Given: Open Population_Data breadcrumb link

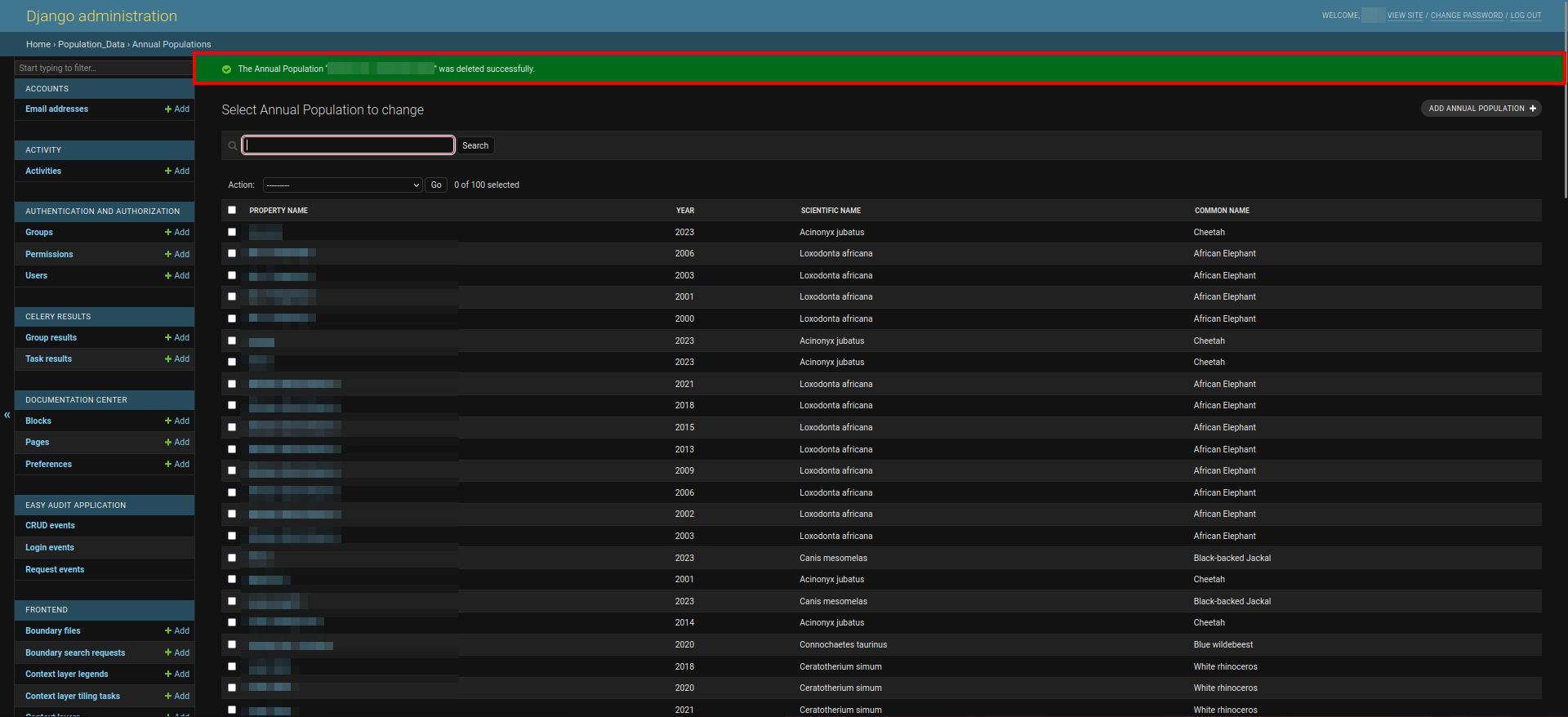Looking at the screenshot, I should pyautogui.click(x=91, y=45).
